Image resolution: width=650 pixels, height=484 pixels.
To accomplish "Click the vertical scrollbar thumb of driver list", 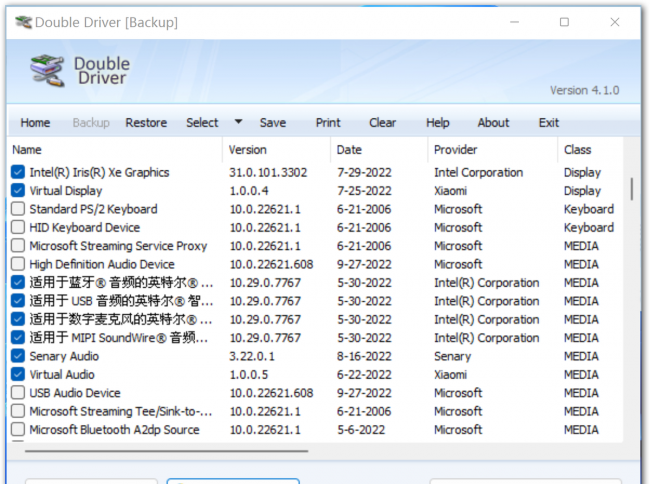I will pos(632,189).
